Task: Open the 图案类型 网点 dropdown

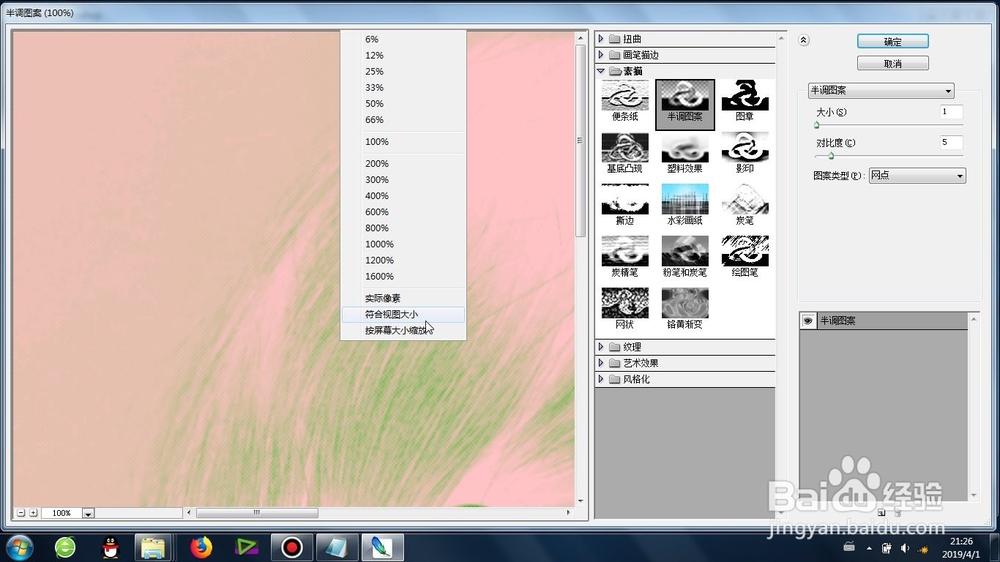Action: point(917,175)
